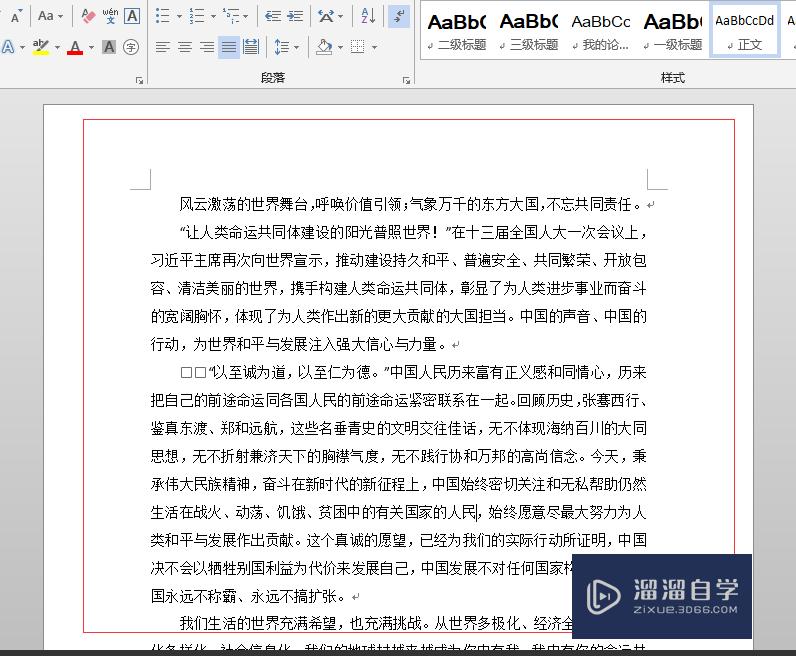The image size is (796, 656).
Task: Click the Shading paint bucket icon
Action: pyautogui.click(x=324, y=47)
